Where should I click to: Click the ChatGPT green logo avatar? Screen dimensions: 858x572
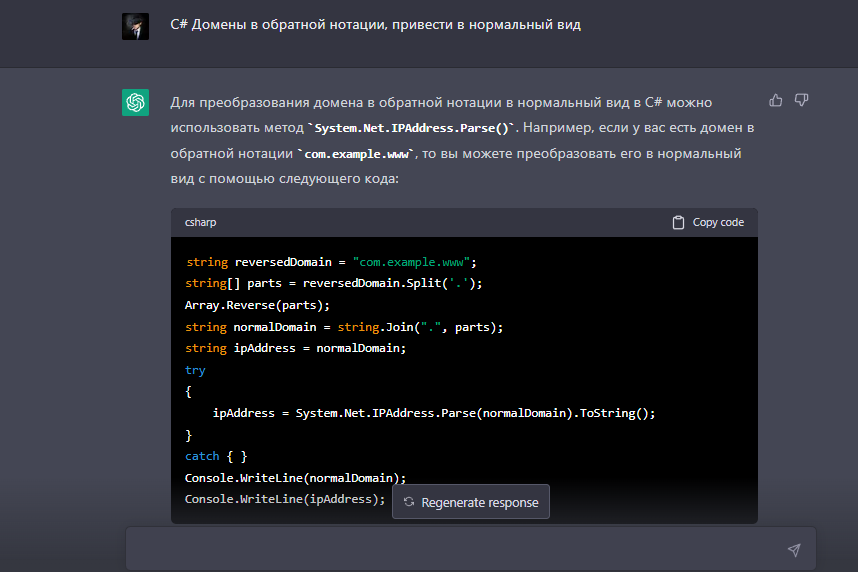[x=135, y=102]
